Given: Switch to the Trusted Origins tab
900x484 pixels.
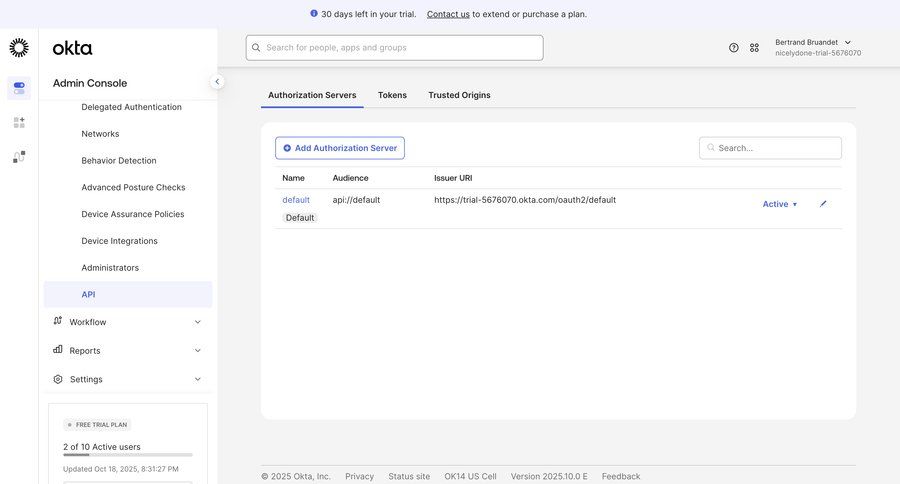Looking at the screenshot, I should click(x=459, y=95).
